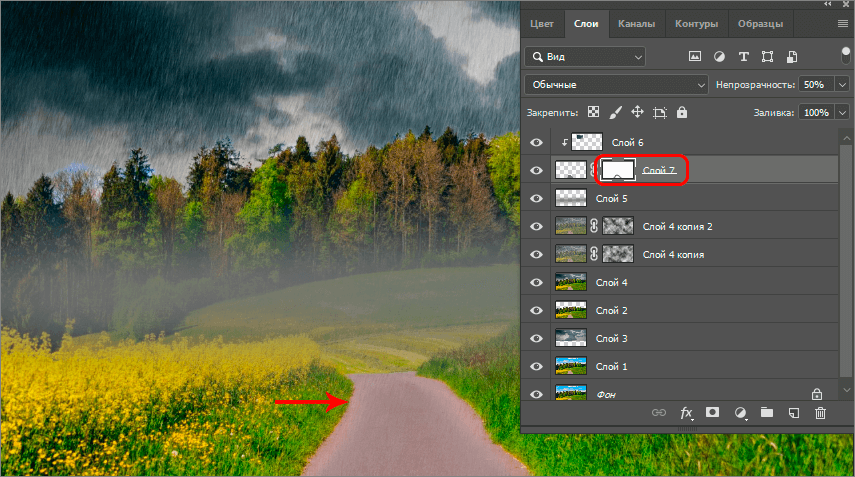Add a layer mask button
855x477 pixels.
pos(713,412)
